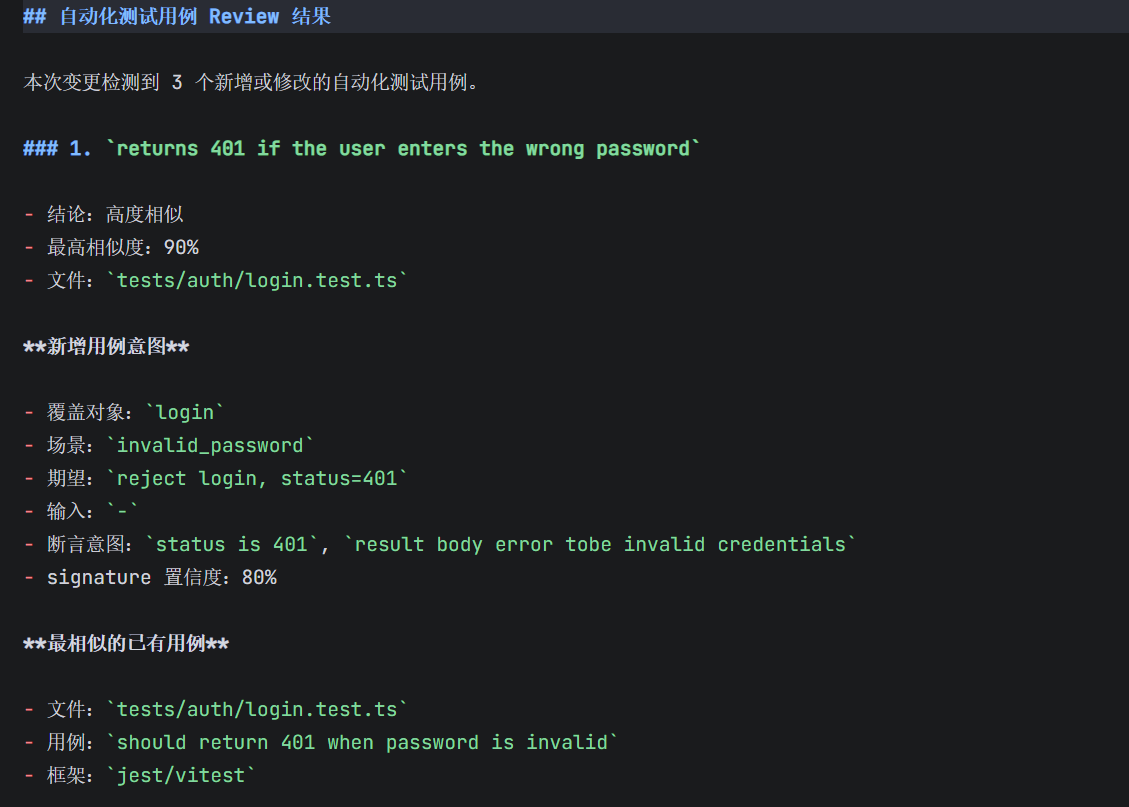Click the 最高相似度: 90% line
This screenshot has width=1129, height=807.
tap(122, 248)
